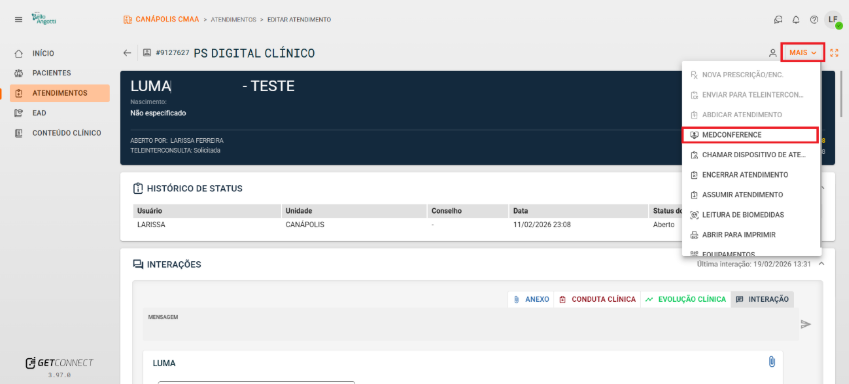
Task: Open the help question-mark icon
Action: pyautogui.click(x=814, y=20)
